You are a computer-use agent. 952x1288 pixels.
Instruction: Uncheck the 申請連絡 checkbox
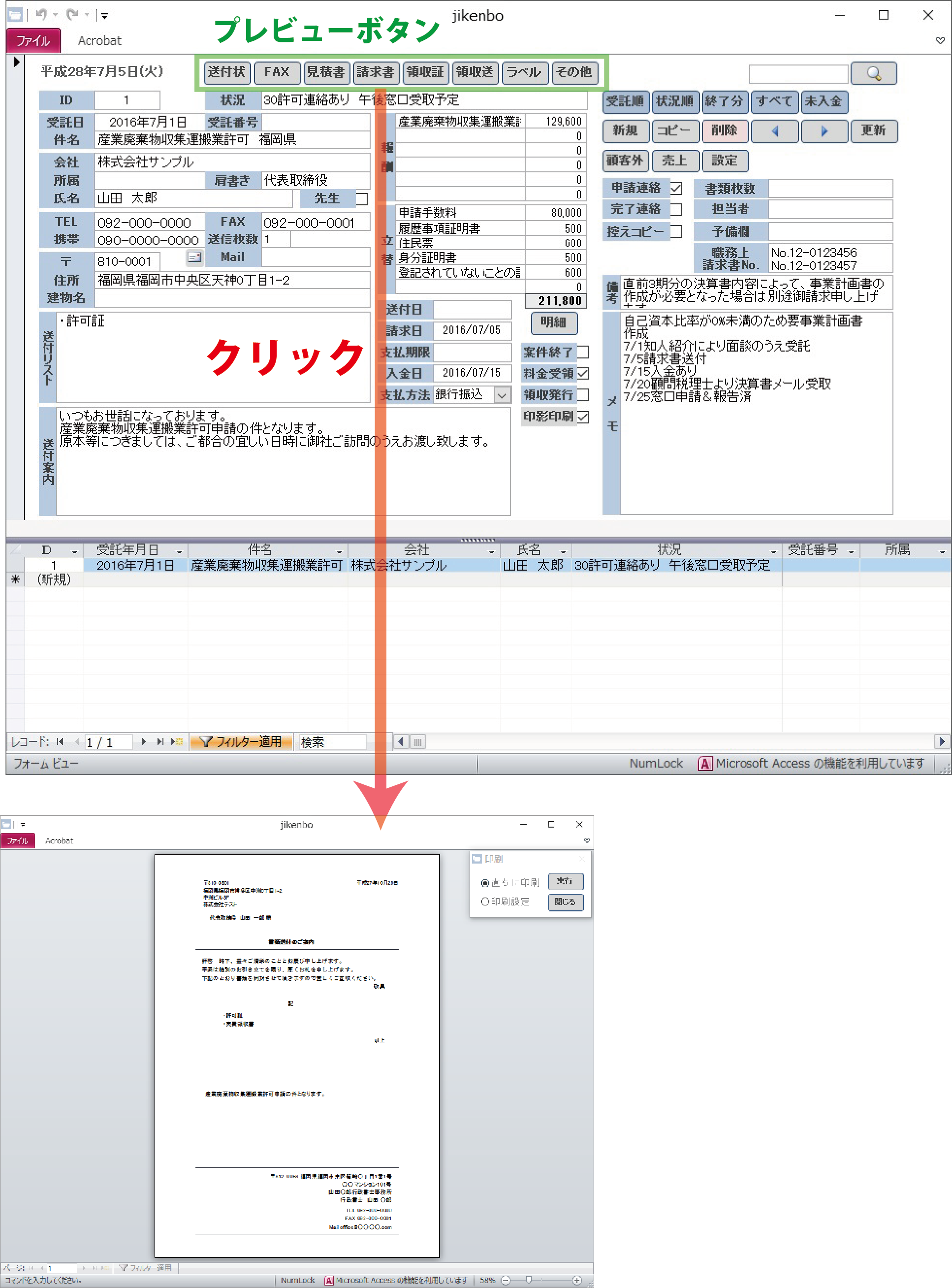[676, 189]
